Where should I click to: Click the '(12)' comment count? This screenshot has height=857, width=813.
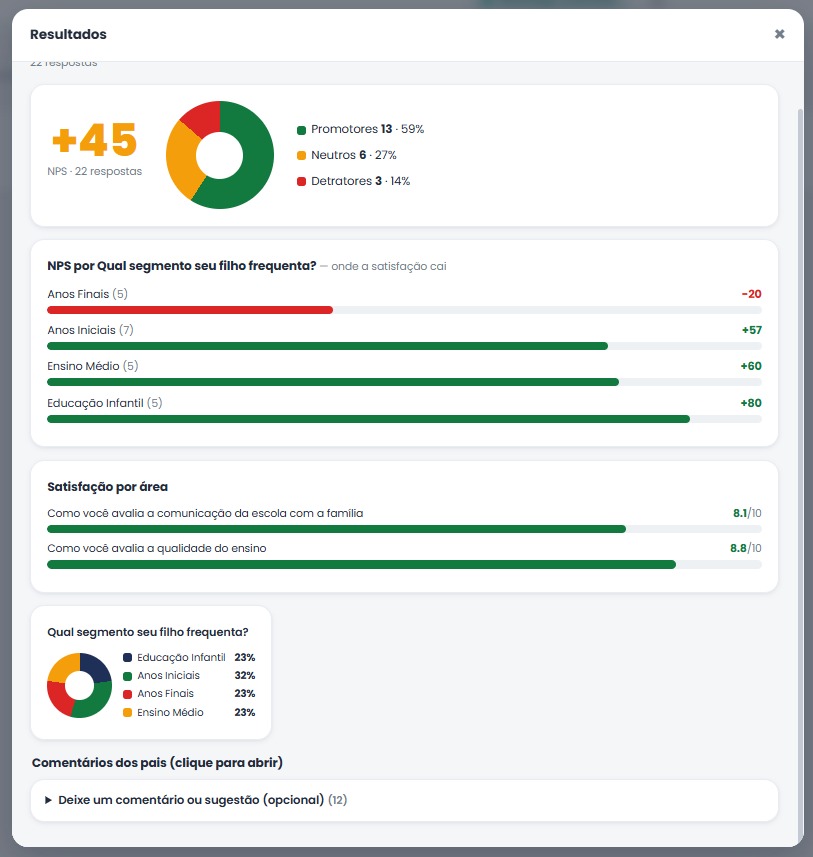tap(337, 800)
